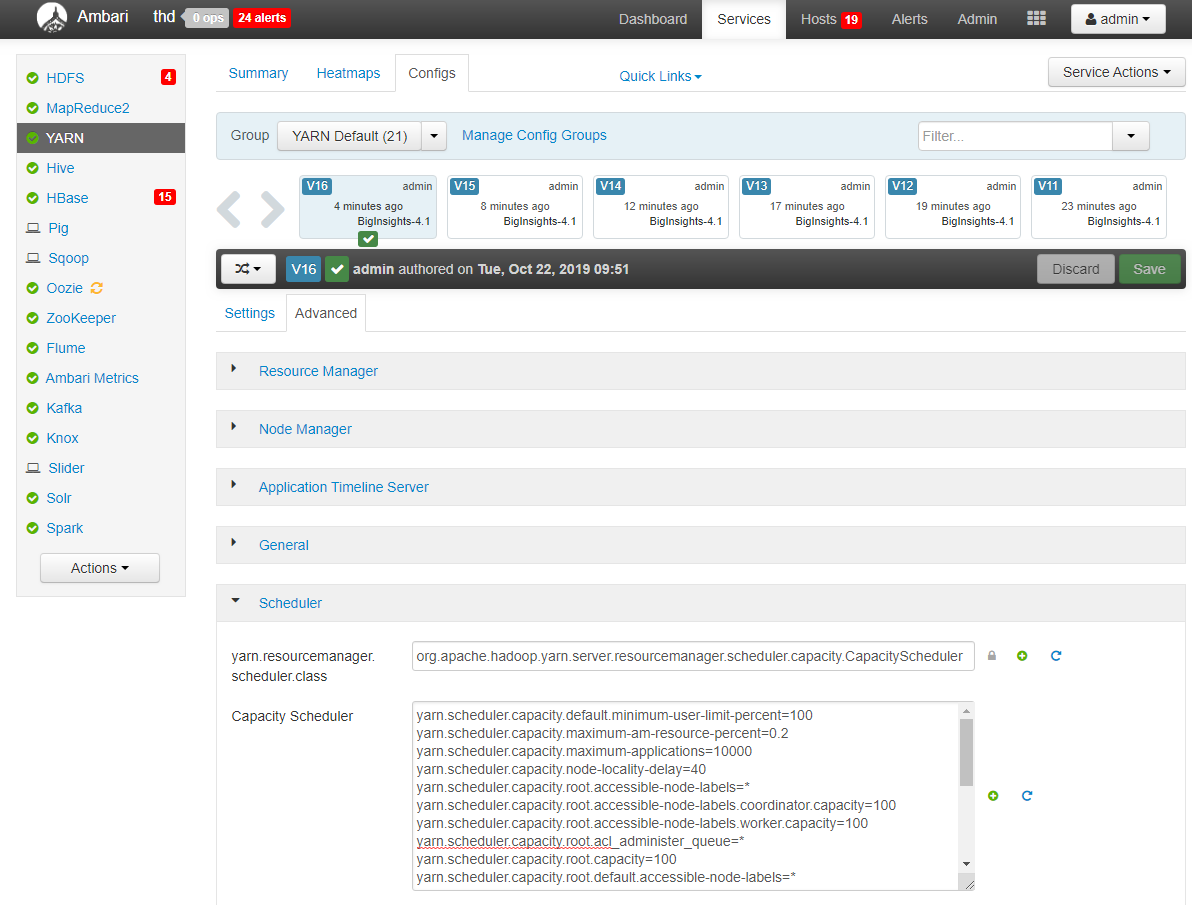Select the Configs tab

pos(432,73)
